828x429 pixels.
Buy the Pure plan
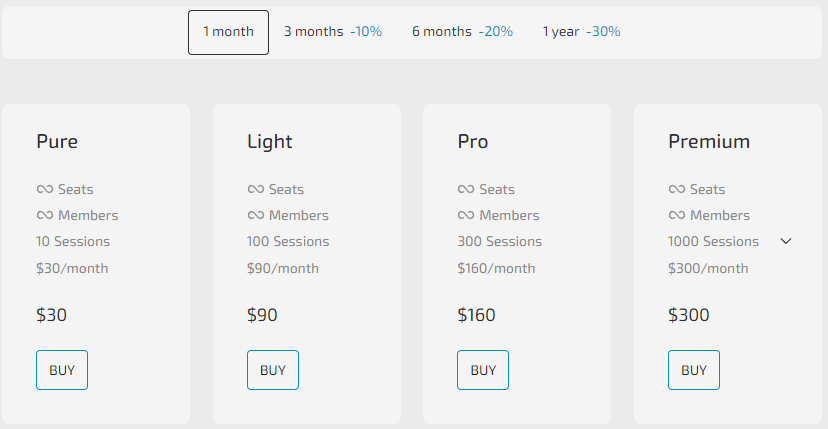tap(62, 370)
